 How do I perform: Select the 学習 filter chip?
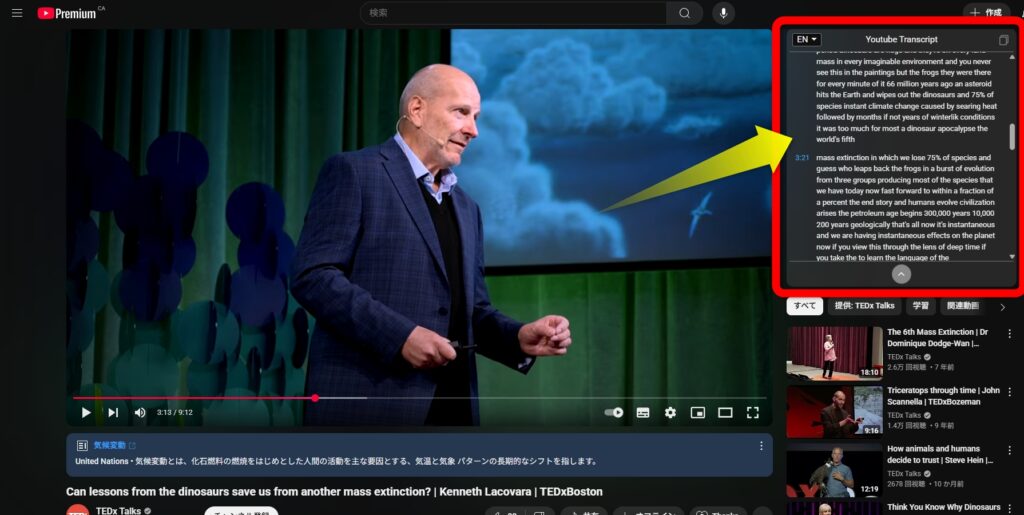coord(920,305)
